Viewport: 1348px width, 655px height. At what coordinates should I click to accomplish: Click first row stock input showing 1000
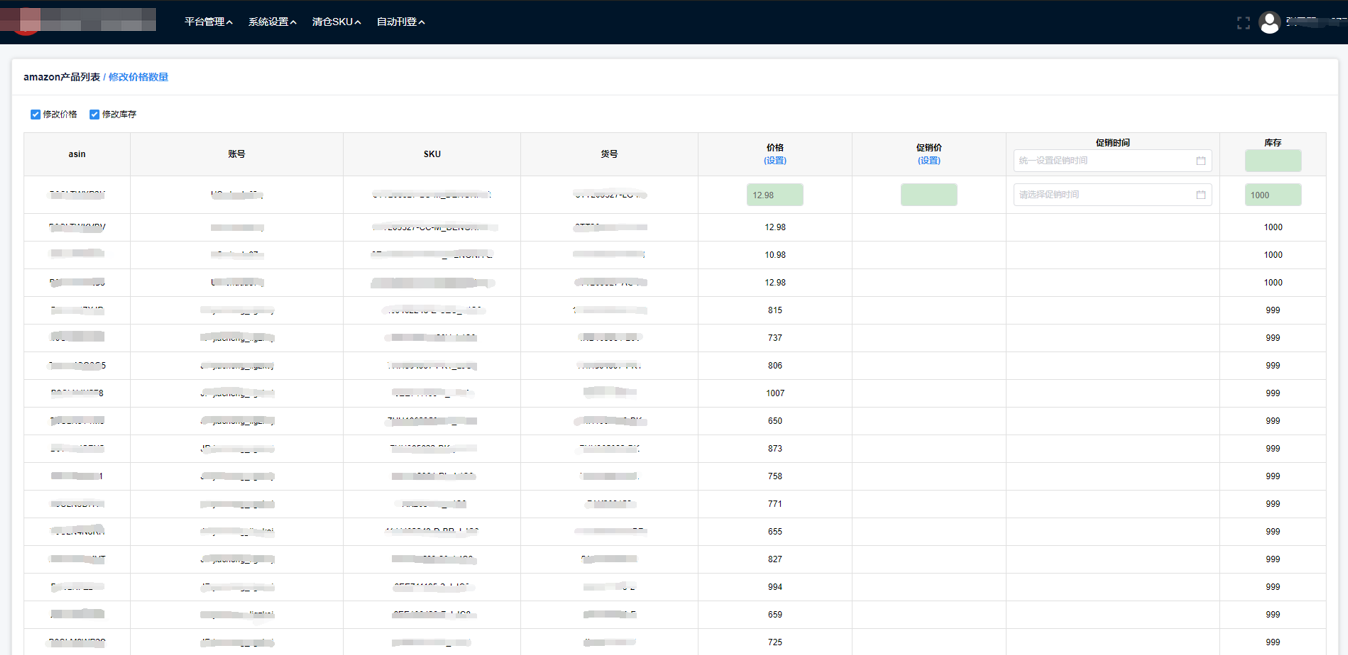(1272, 195)
